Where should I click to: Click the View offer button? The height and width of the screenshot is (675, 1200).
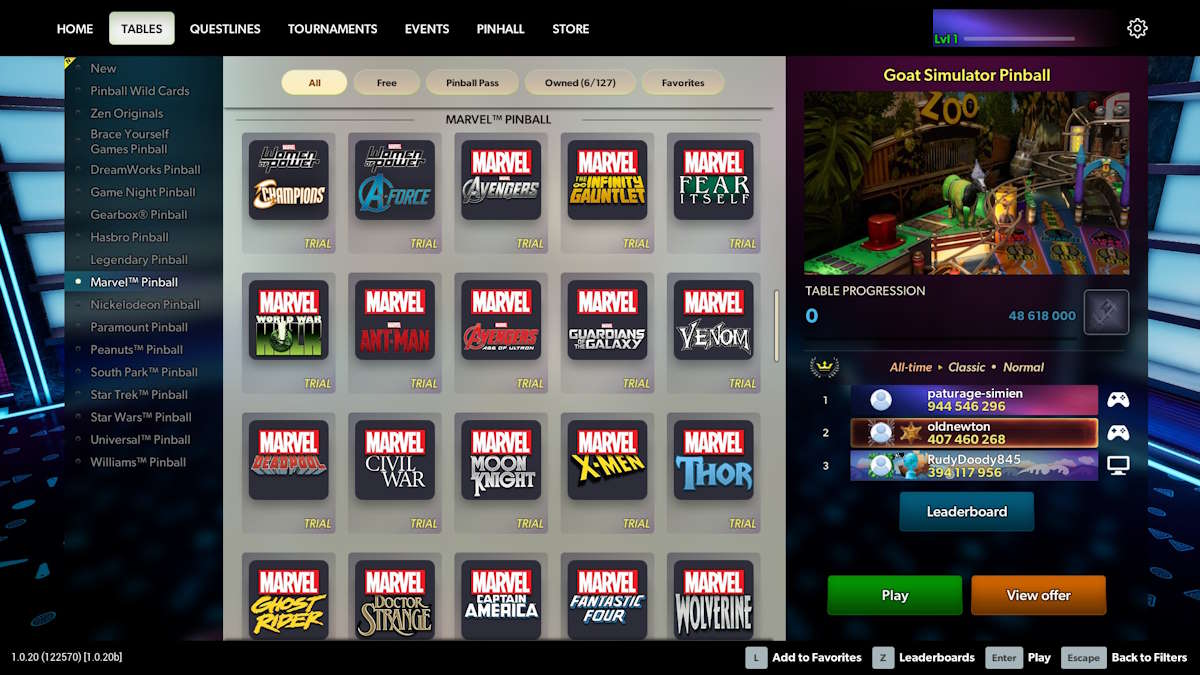tap(1038, 595)
